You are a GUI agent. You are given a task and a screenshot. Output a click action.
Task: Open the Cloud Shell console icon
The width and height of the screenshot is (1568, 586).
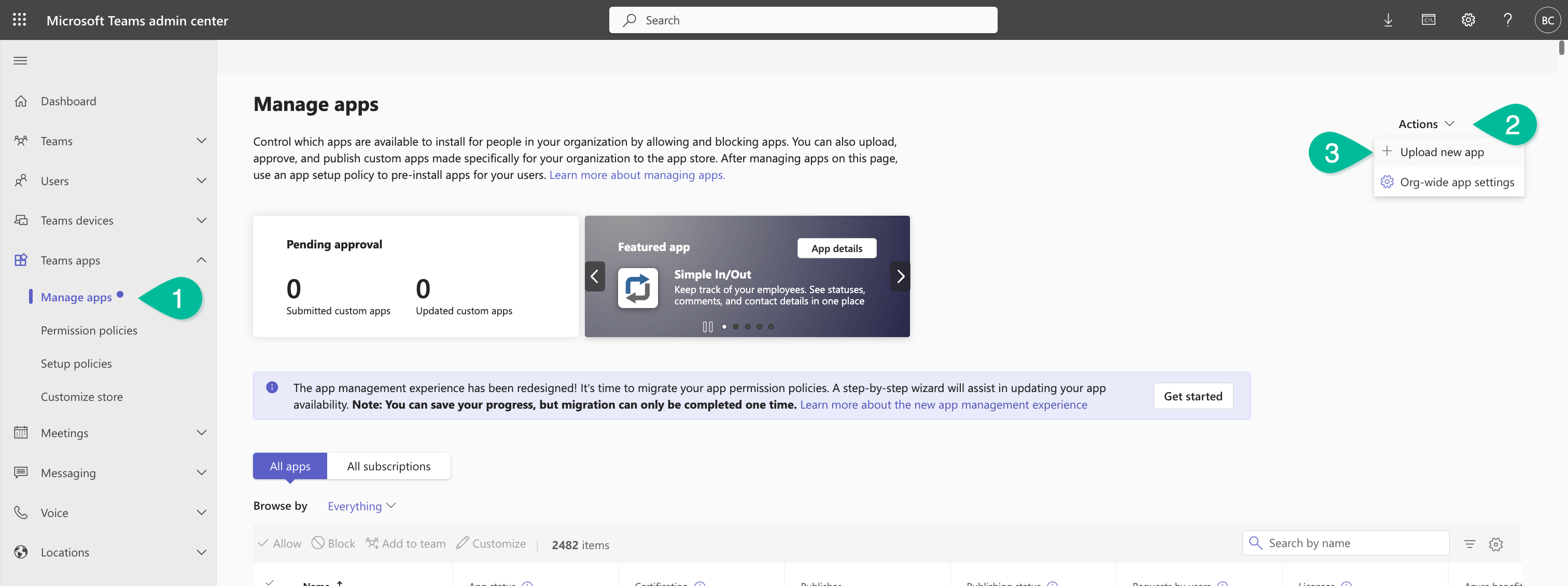[1428, 20]
